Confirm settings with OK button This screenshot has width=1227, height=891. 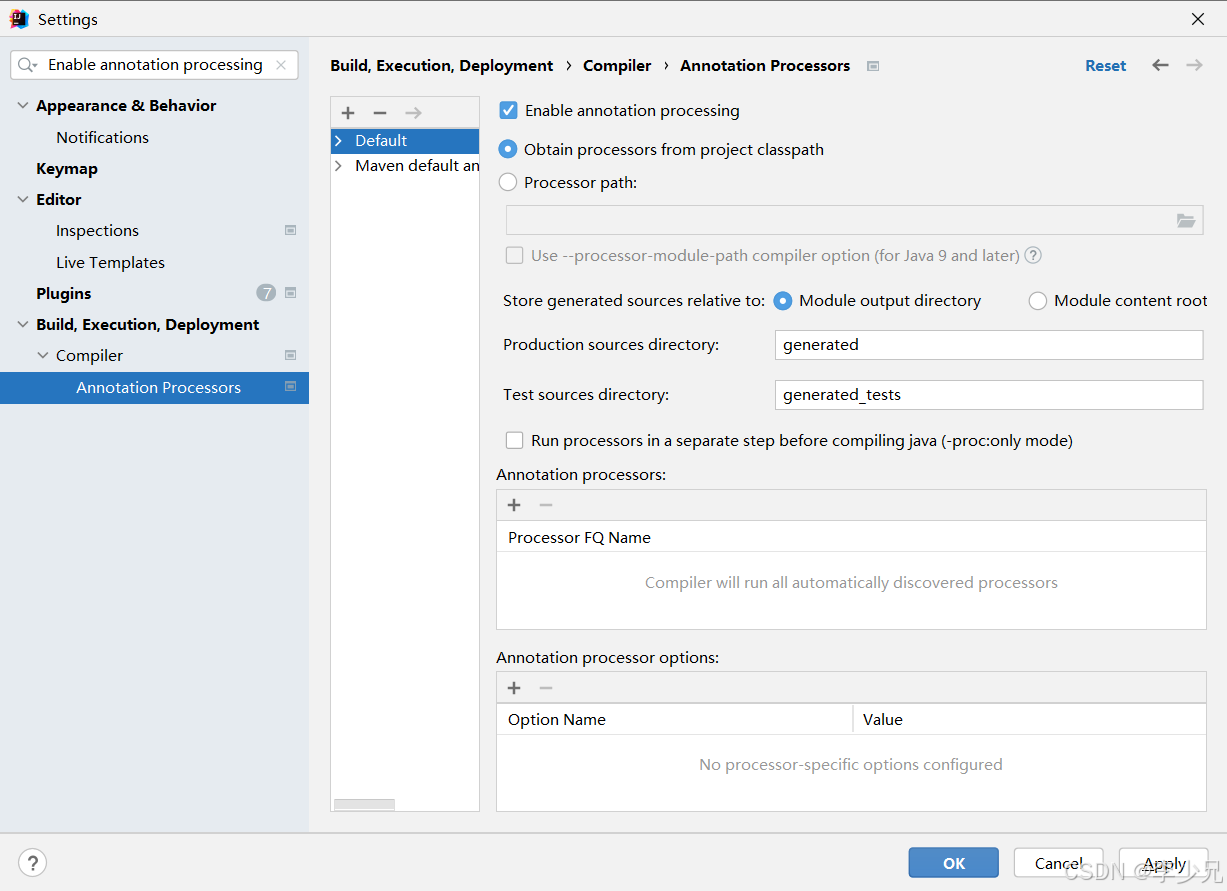(x=954, y=863)
